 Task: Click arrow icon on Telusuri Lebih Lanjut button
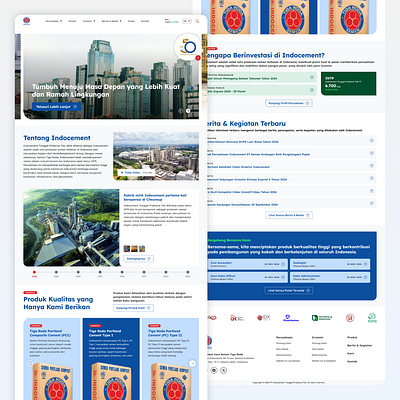point(75,107)
